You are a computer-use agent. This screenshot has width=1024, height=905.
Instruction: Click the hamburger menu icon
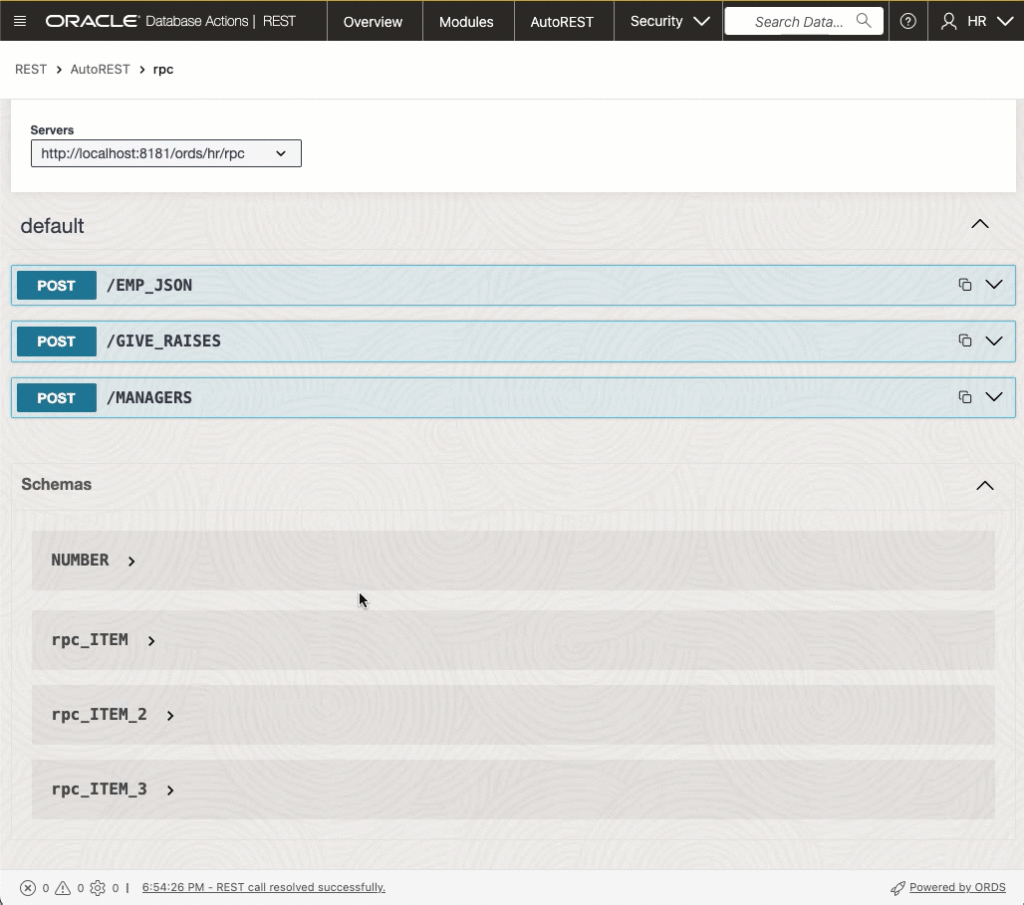tap(19, 20)
